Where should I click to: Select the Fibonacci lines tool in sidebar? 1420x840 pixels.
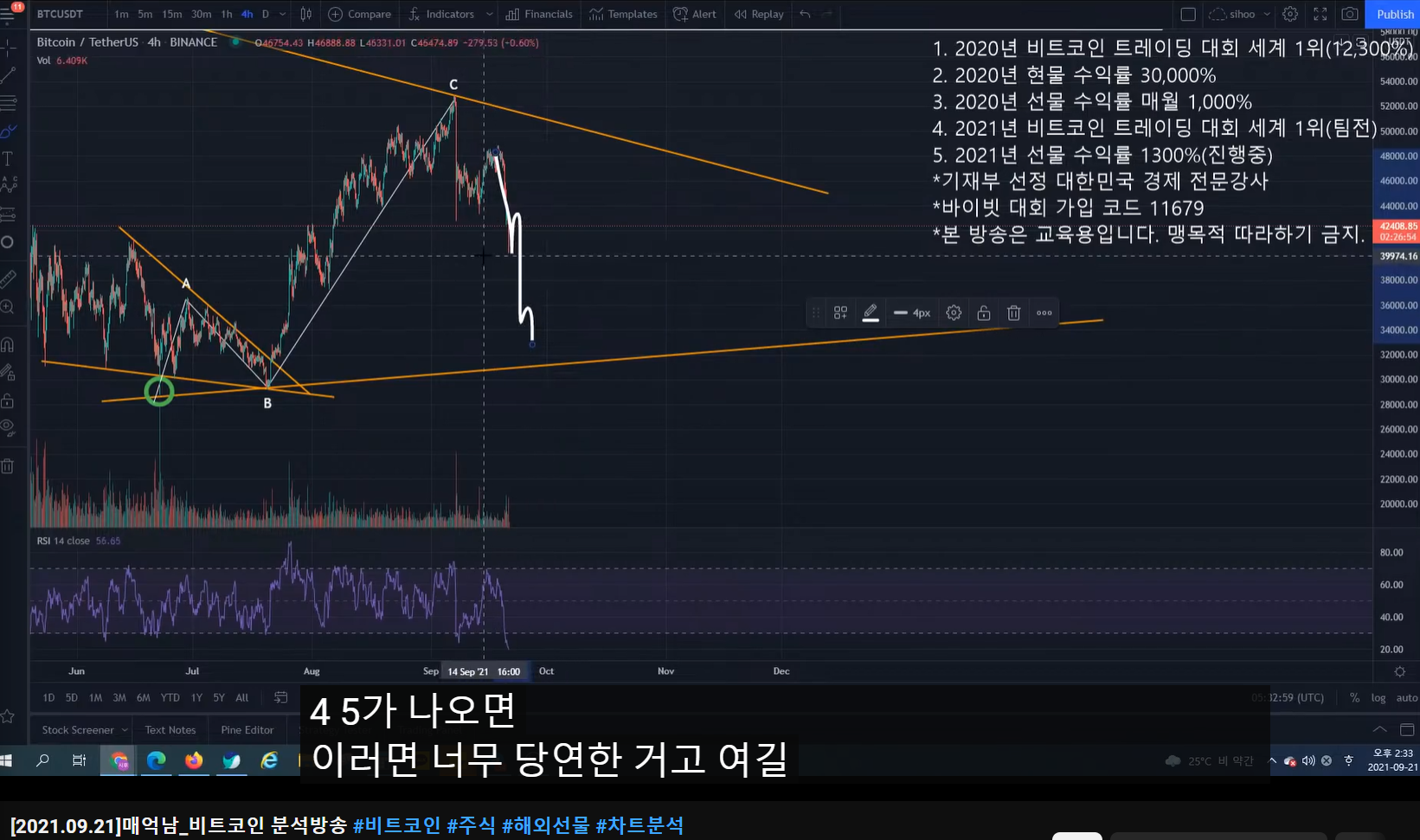(x=8, y=103)
